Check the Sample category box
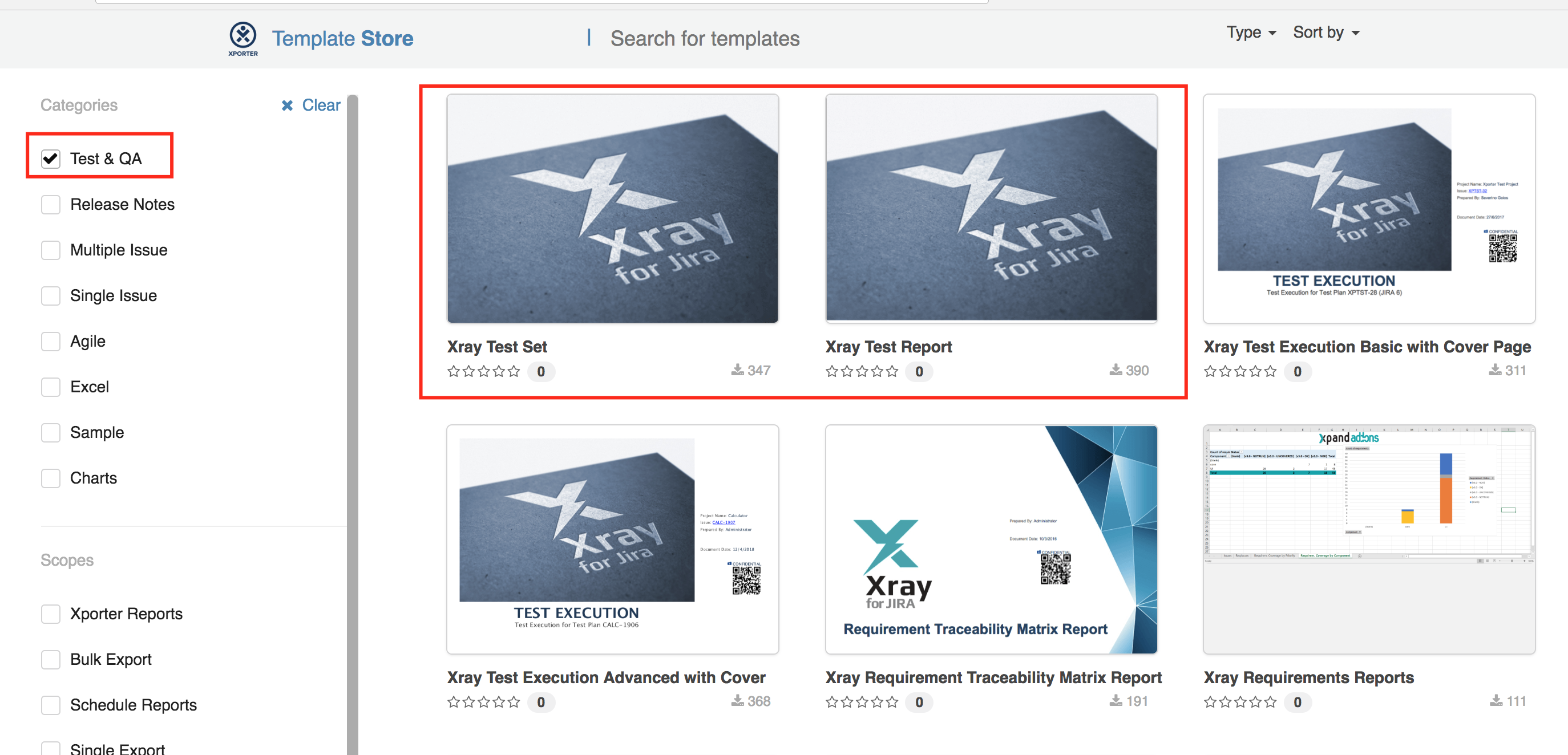Image resolution: width=1568 pixels, height=755 pixels. pyautogui.click(x=51, y=433)
